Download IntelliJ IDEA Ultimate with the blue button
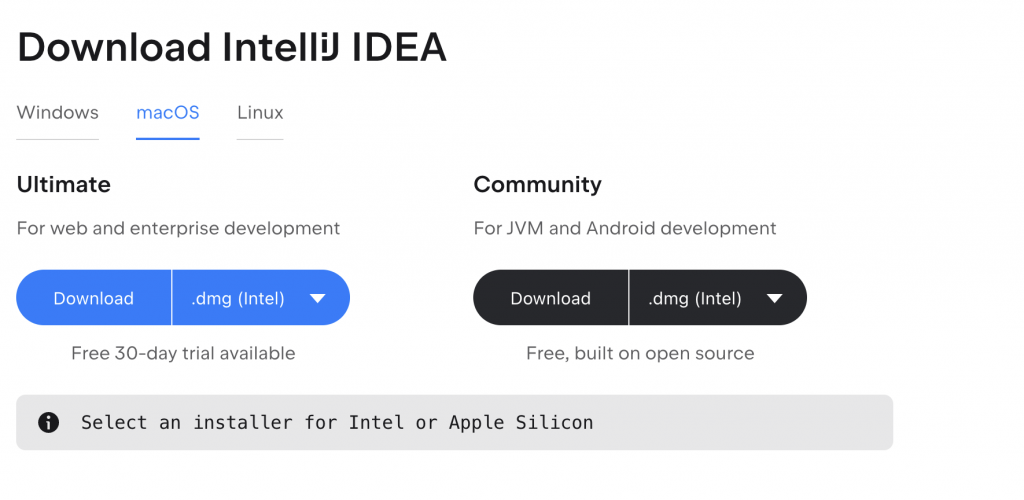This screenshot has width=1024, height=500. (x=94, y=298)
